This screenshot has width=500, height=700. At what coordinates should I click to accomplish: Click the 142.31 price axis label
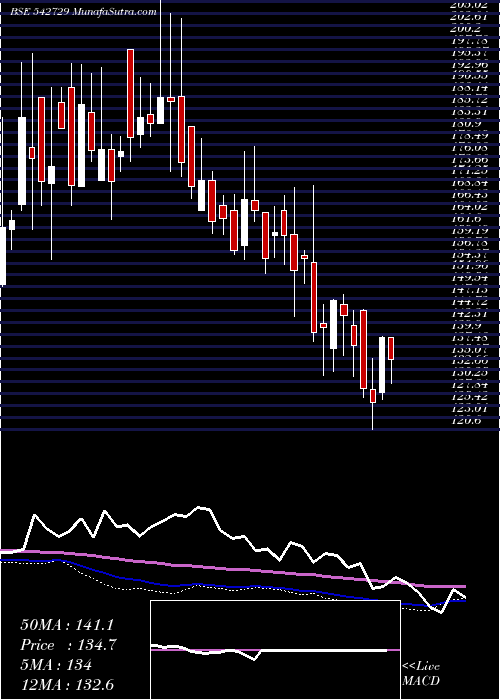pyautogui.click(x=470, y=314)
